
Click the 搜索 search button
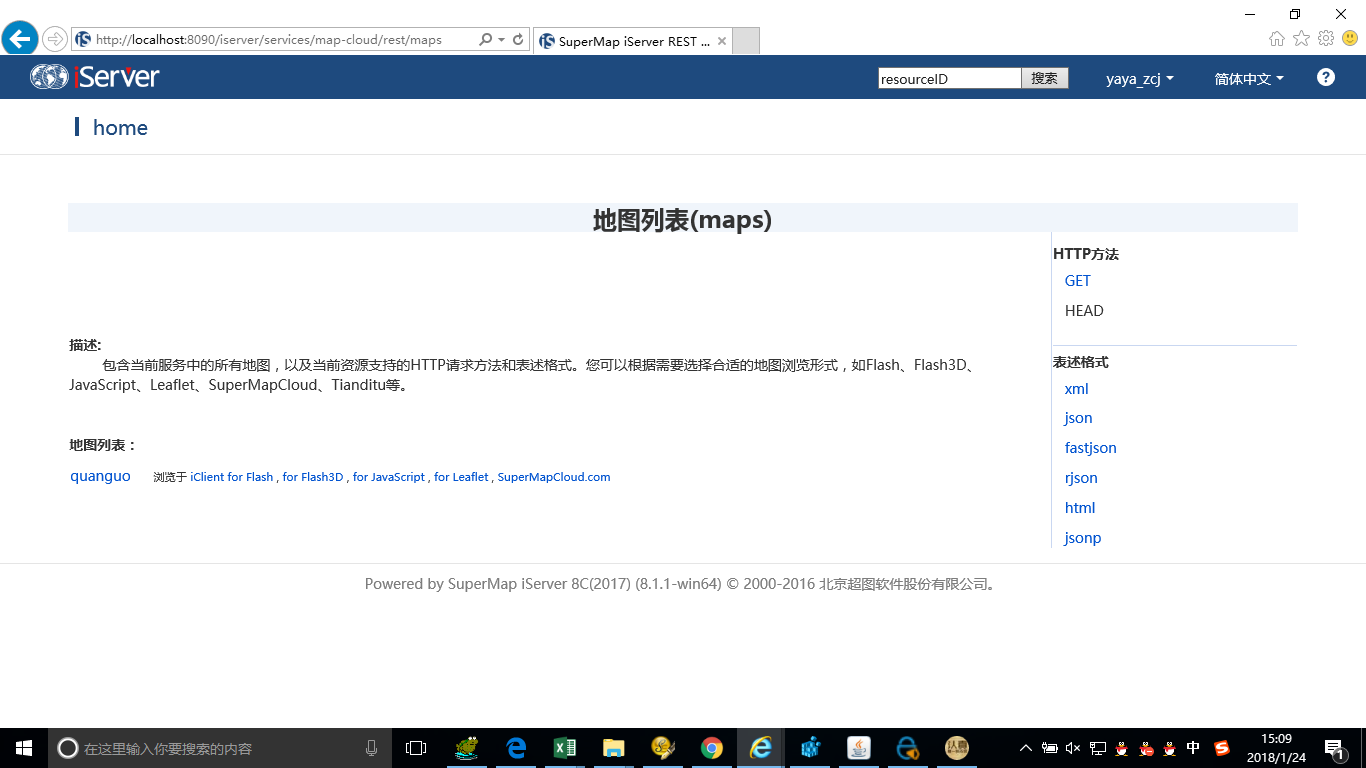(1045, 78)
